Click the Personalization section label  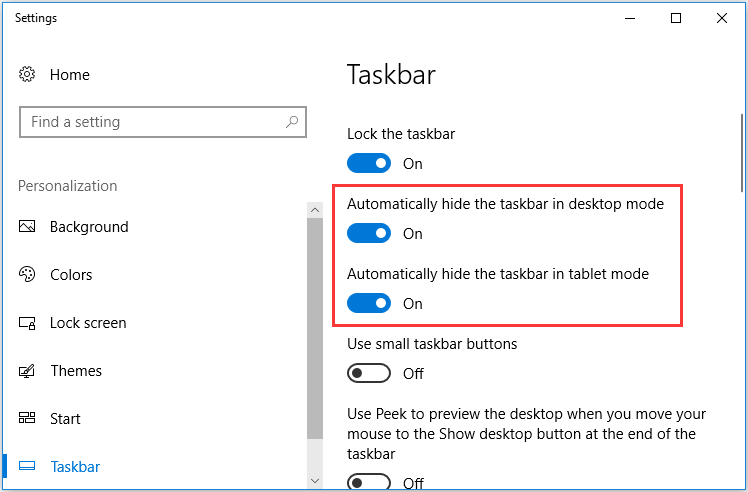[x=67, y=186]
